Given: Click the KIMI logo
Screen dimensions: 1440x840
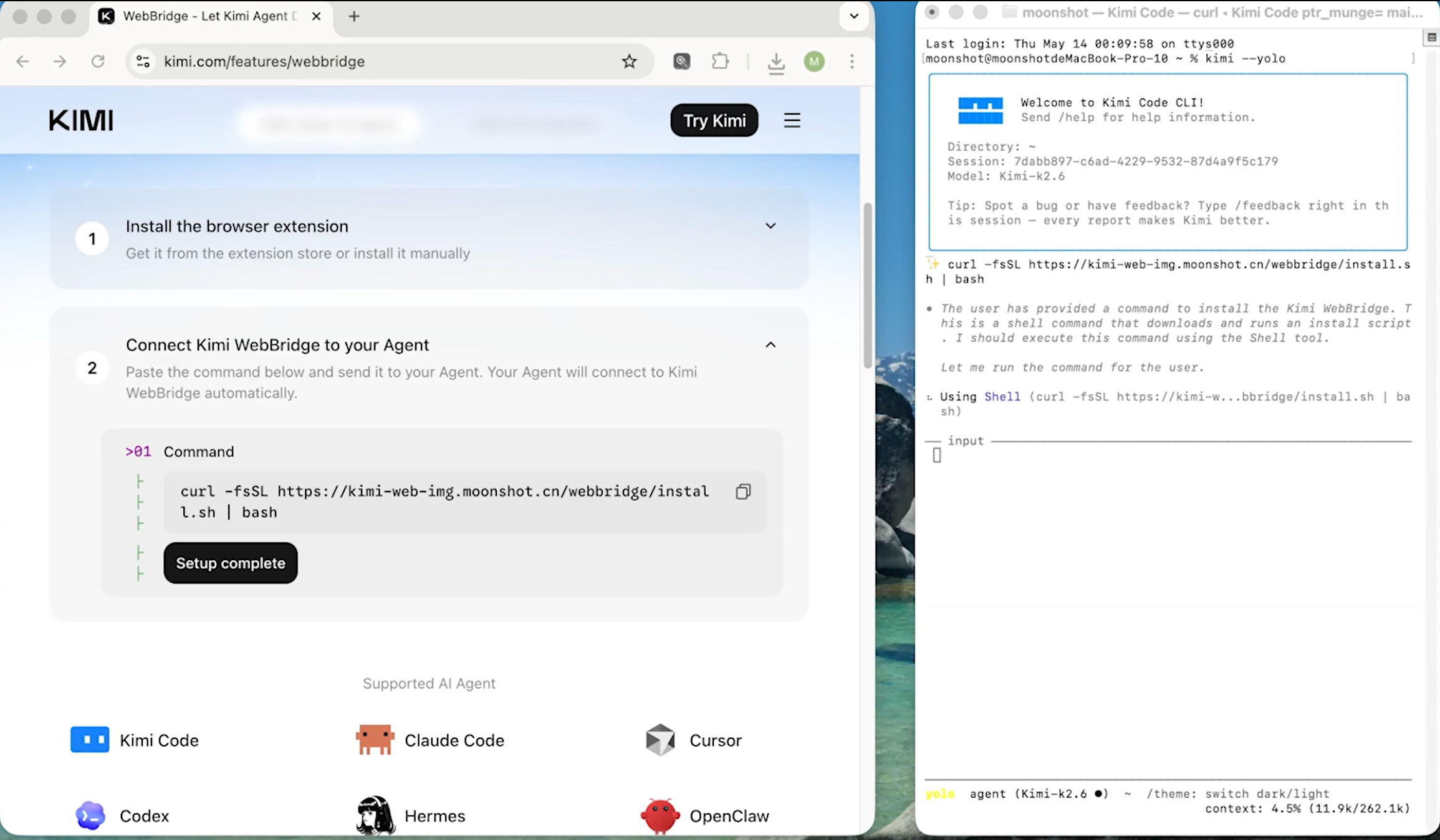Looking at the screenshot, I should point(81,120).
